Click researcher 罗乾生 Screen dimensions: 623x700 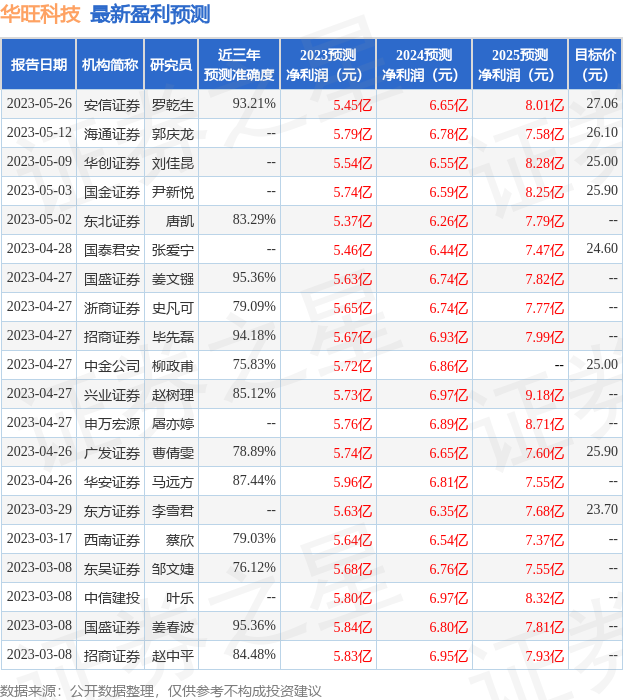[173, 105]
